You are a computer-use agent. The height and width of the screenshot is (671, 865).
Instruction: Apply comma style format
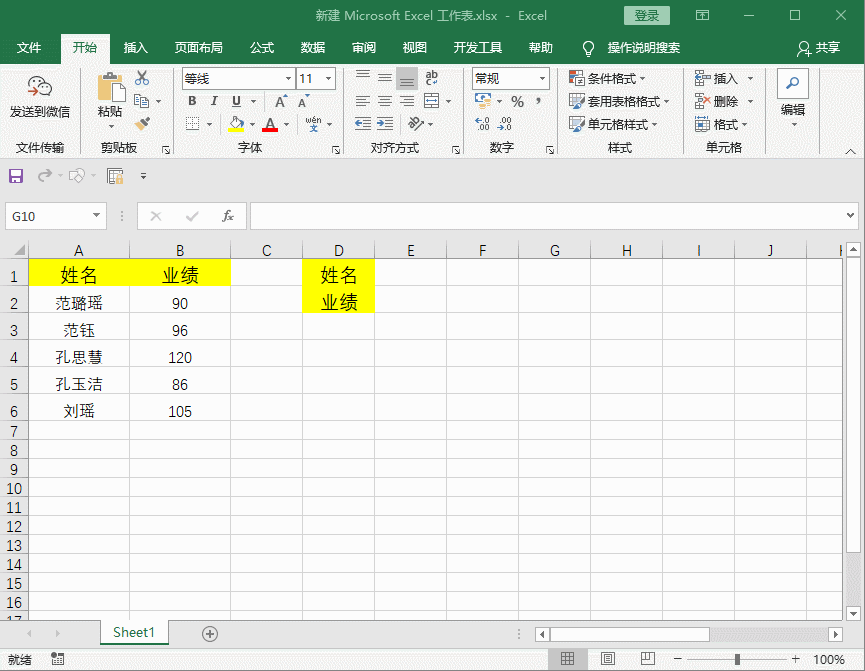(538, 101)
